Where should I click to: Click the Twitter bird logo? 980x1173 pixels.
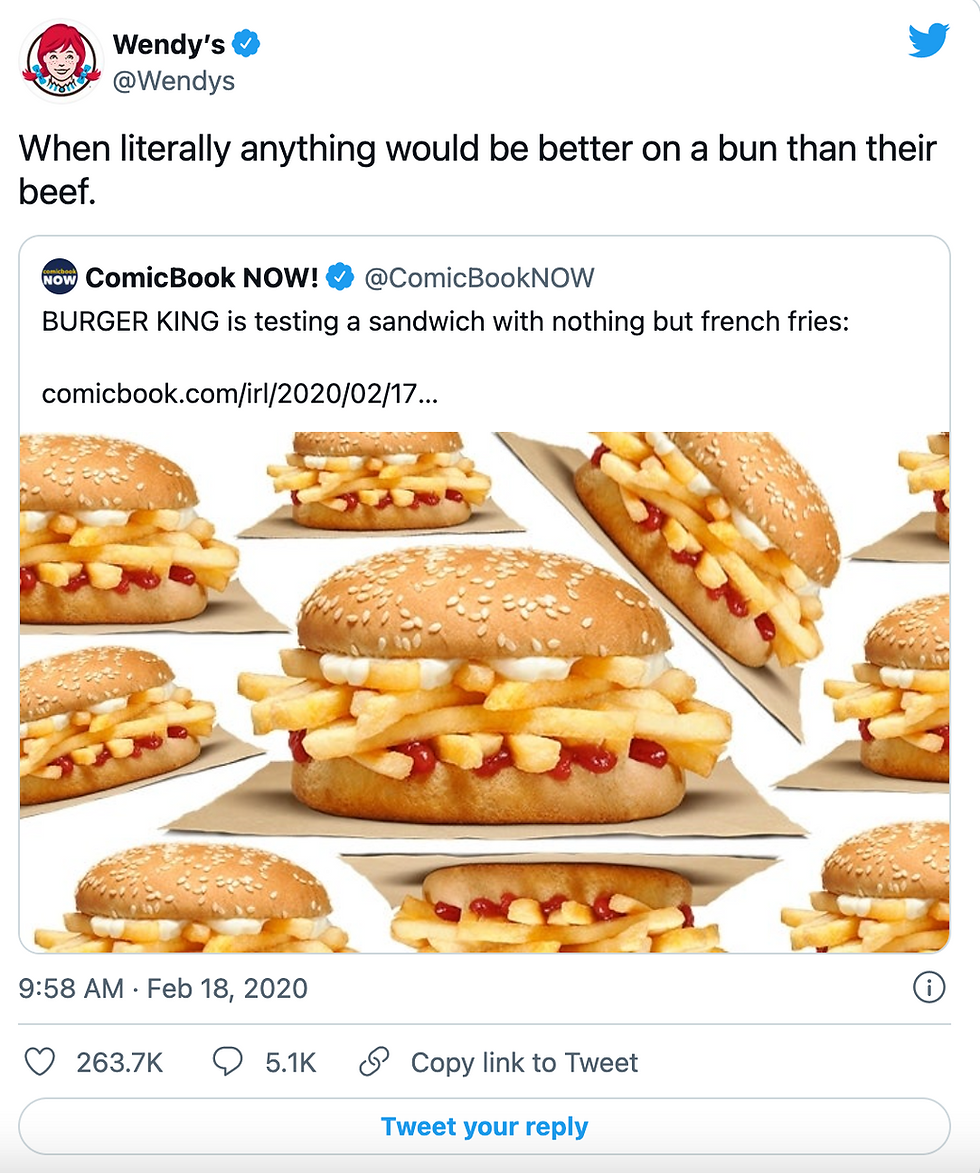pos(929,40)
